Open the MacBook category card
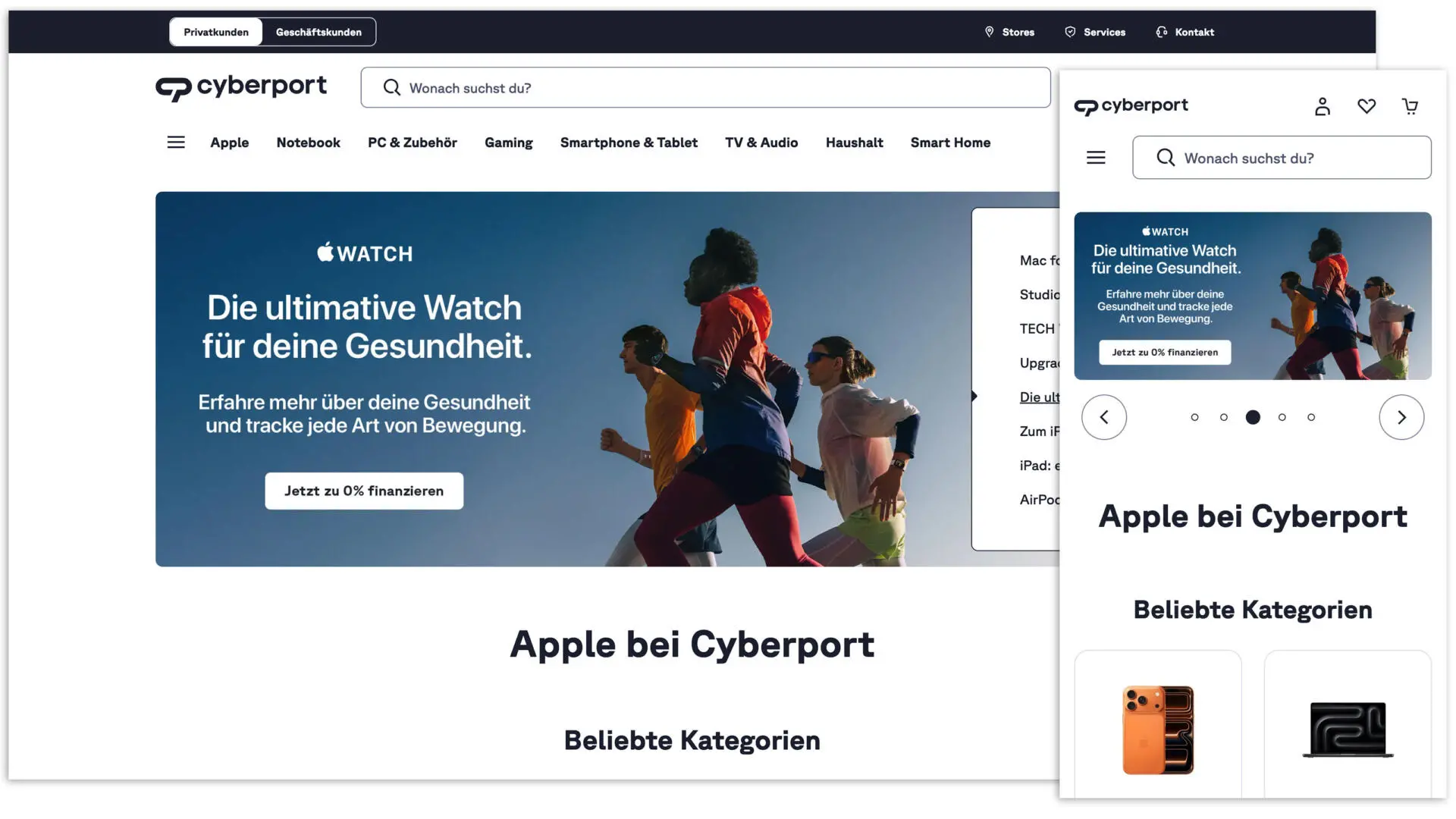Viewport: 1456px width, 819px height. [1348, 725]
